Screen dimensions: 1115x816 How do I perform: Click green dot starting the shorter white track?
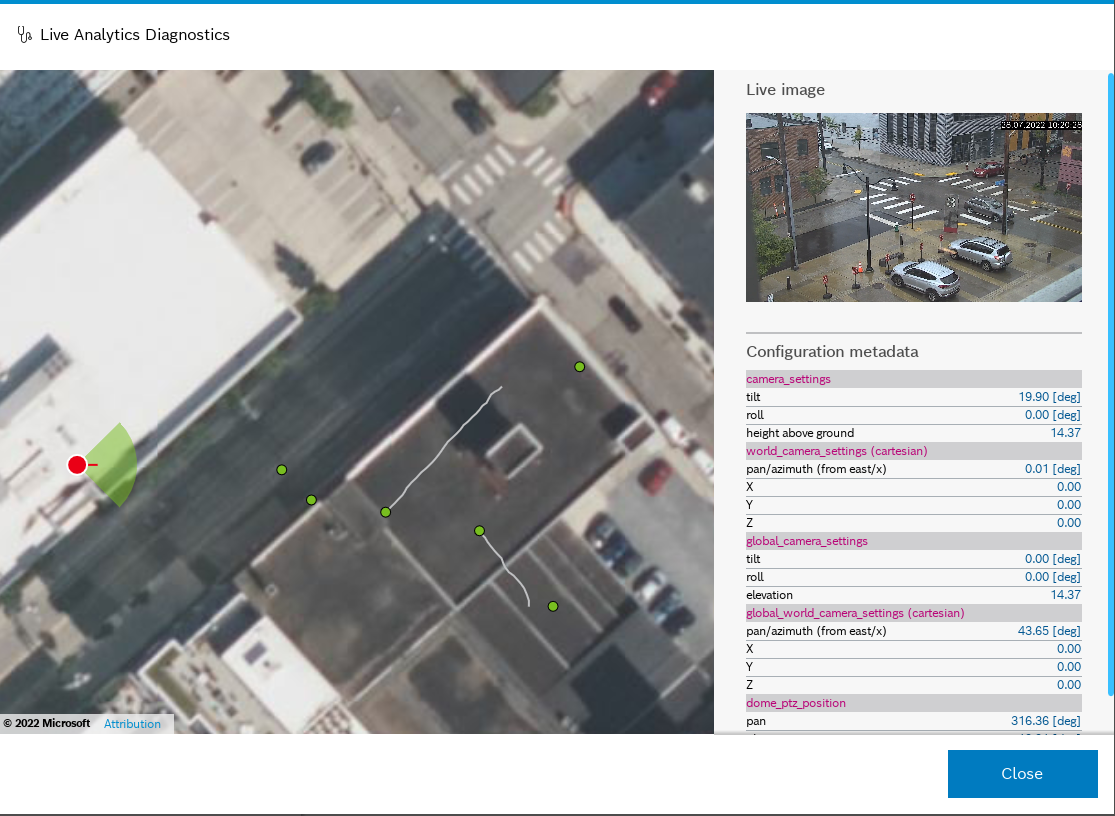click(x=480, y=530)
